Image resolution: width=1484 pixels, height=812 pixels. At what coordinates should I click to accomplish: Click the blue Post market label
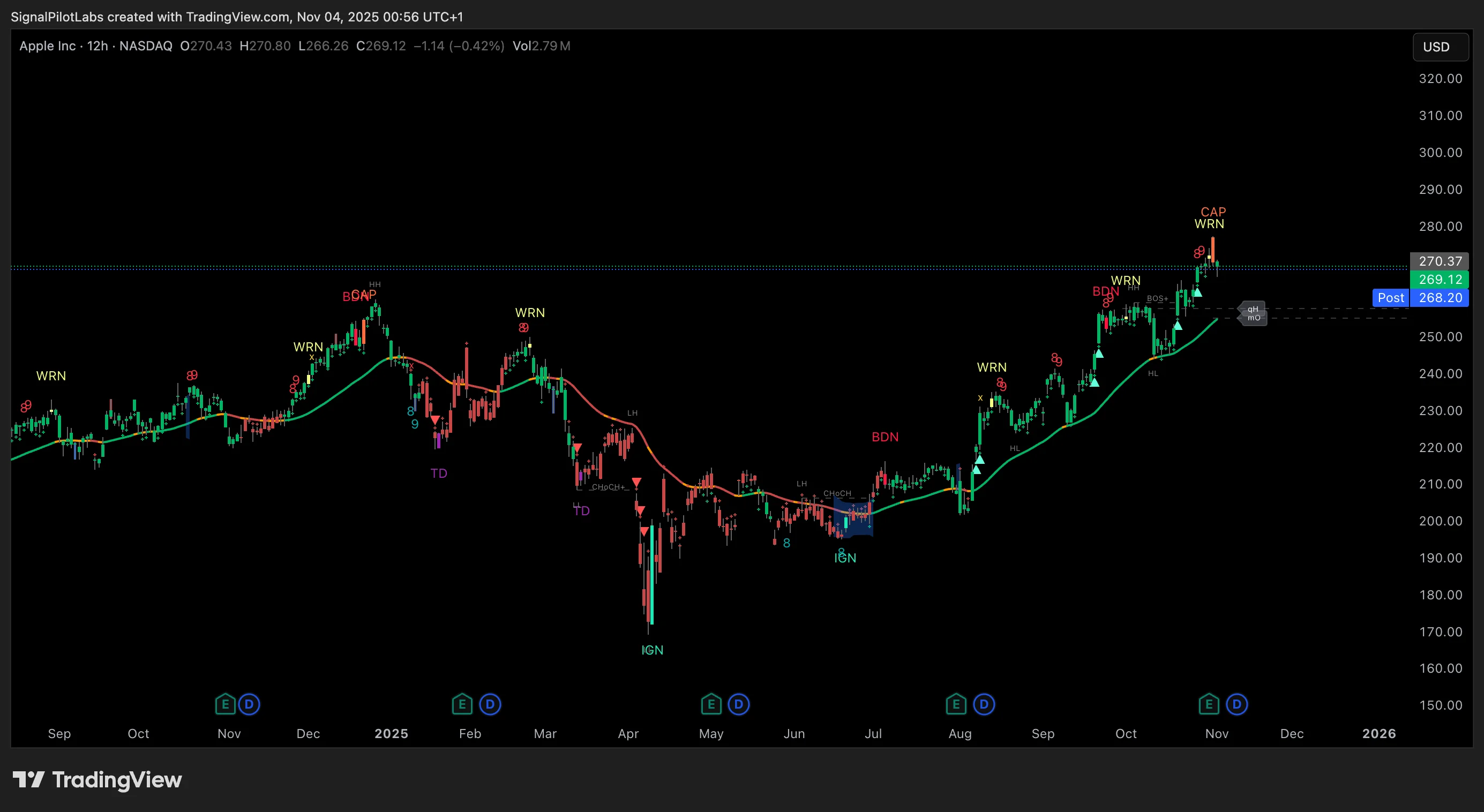[x=1391, y=298]
